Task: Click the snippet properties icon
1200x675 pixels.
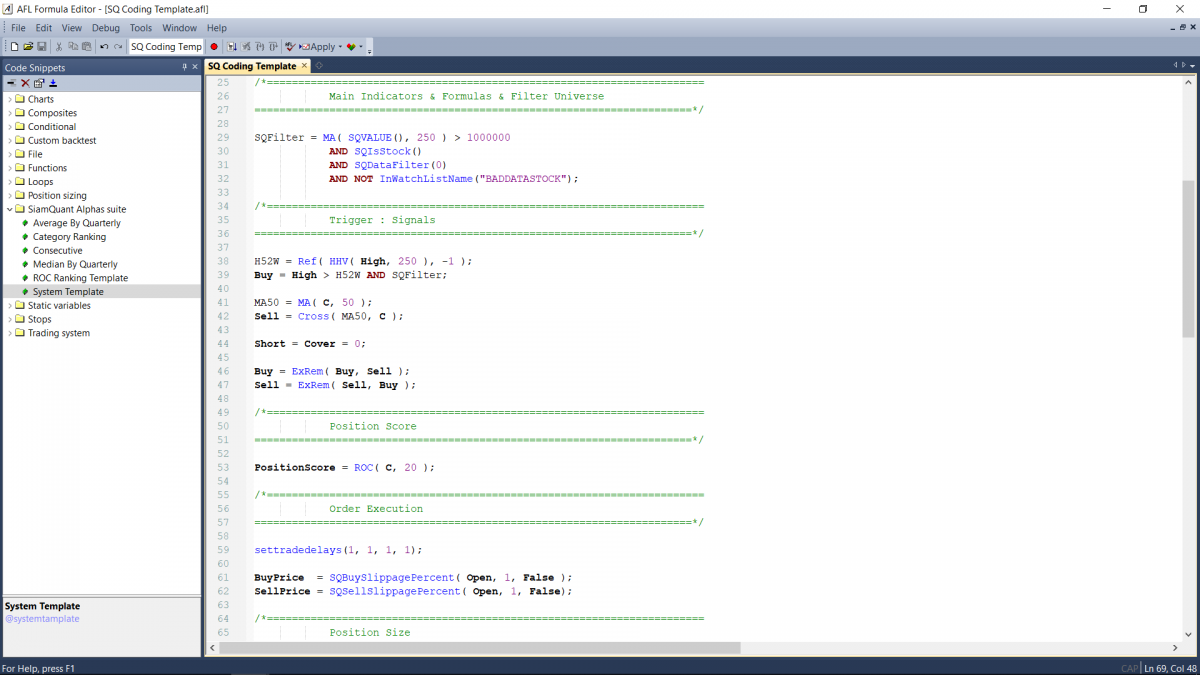Action: click(39, 83)
